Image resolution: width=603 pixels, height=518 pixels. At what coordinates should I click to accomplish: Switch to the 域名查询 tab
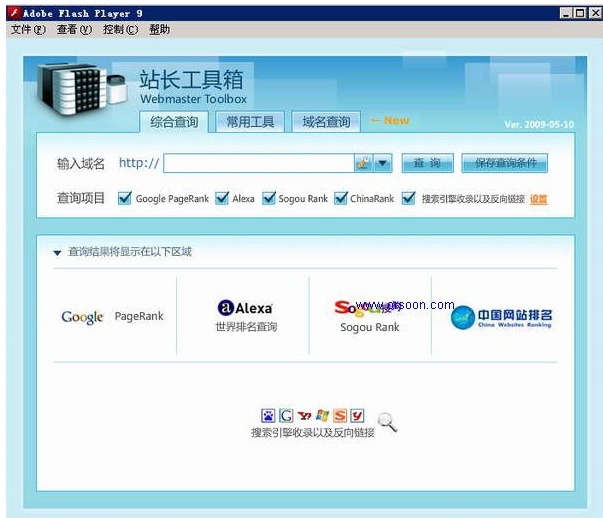coord(326,122)
